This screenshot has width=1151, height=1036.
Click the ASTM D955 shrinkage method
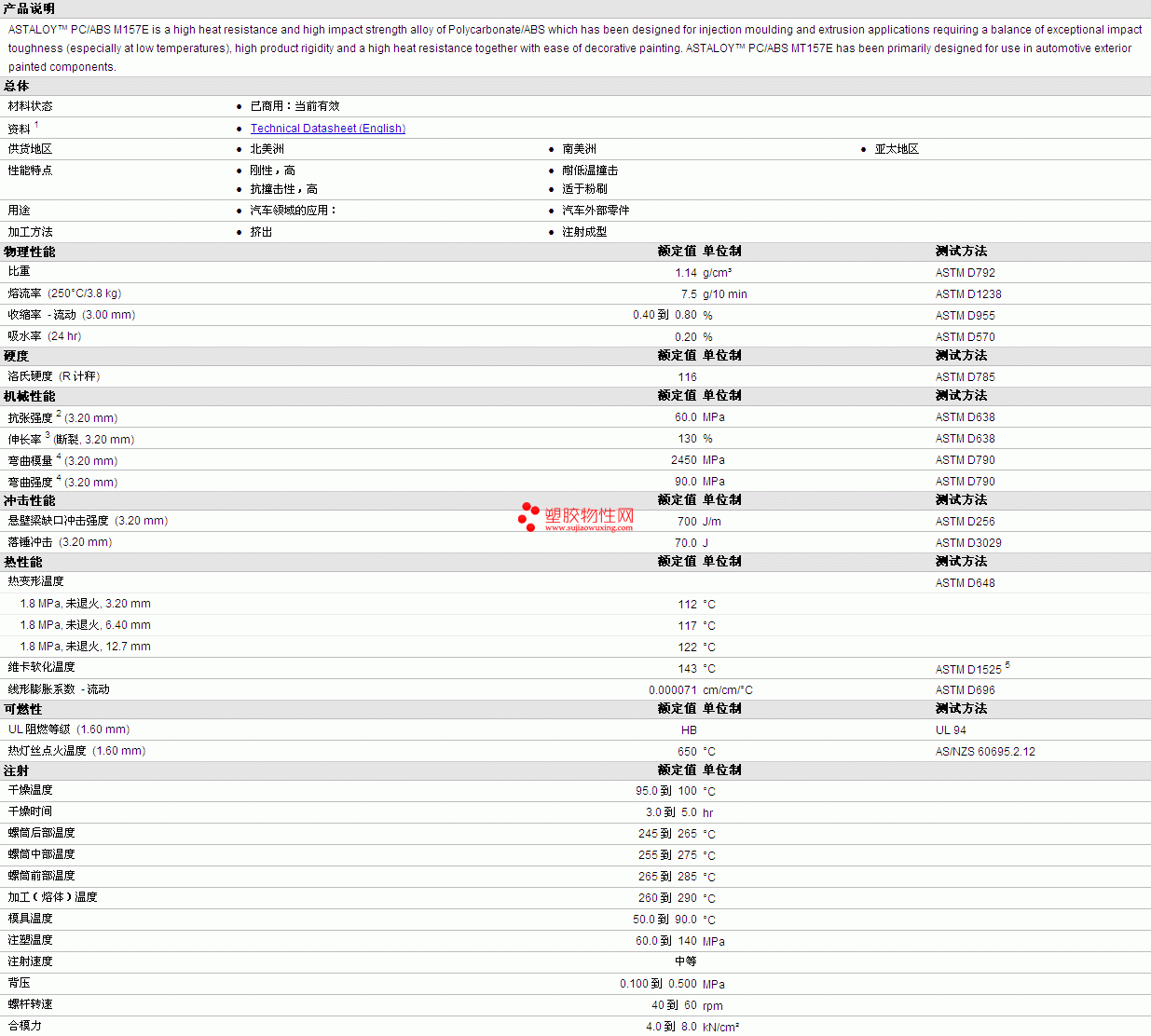[x=966, y=316]
